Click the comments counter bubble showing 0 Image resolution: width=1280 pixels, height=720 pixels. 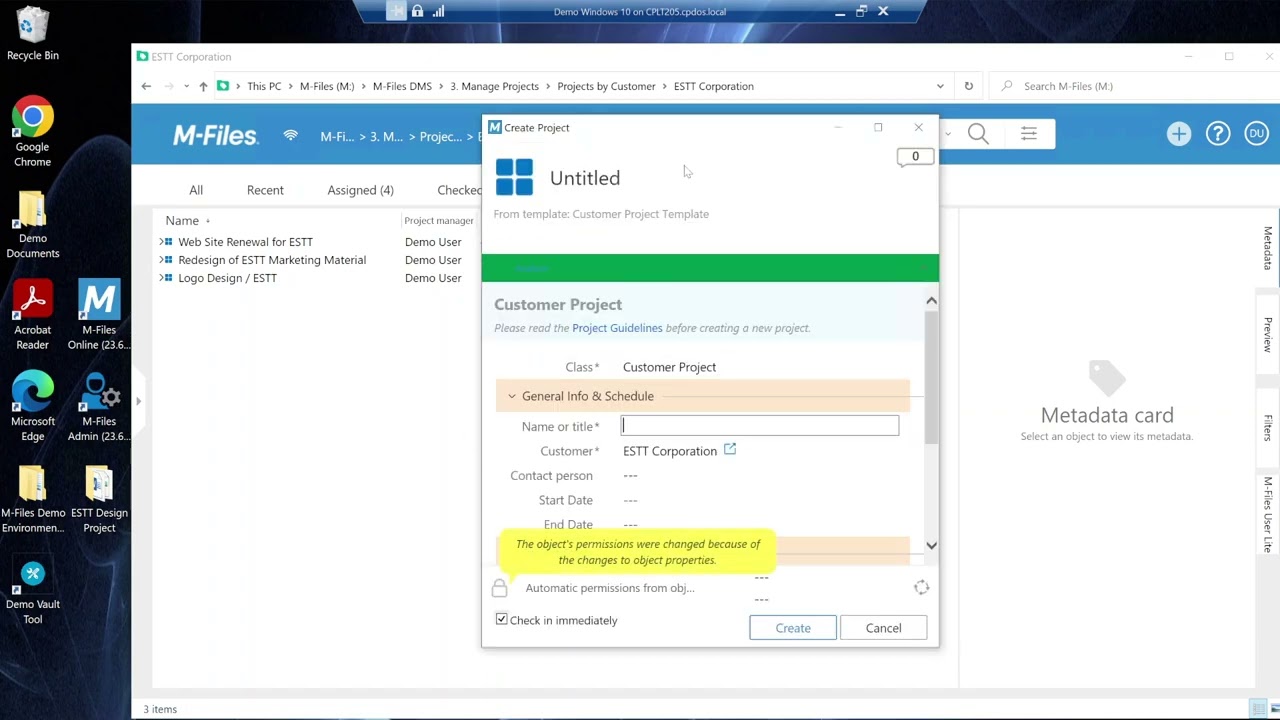(x=915, y=157)
